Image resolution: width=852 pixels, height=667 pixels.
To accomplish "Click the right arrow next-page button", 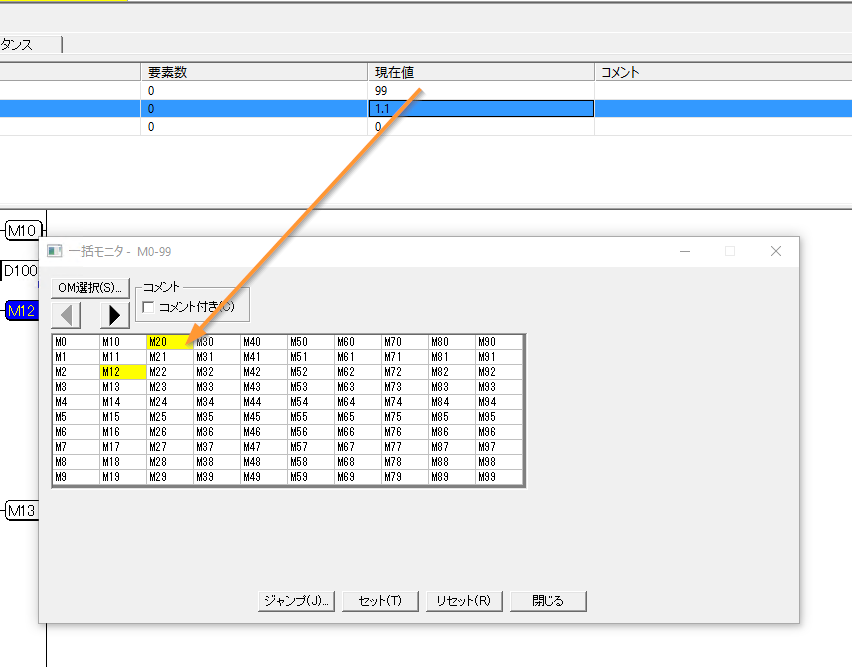I will tap(113, 315).
